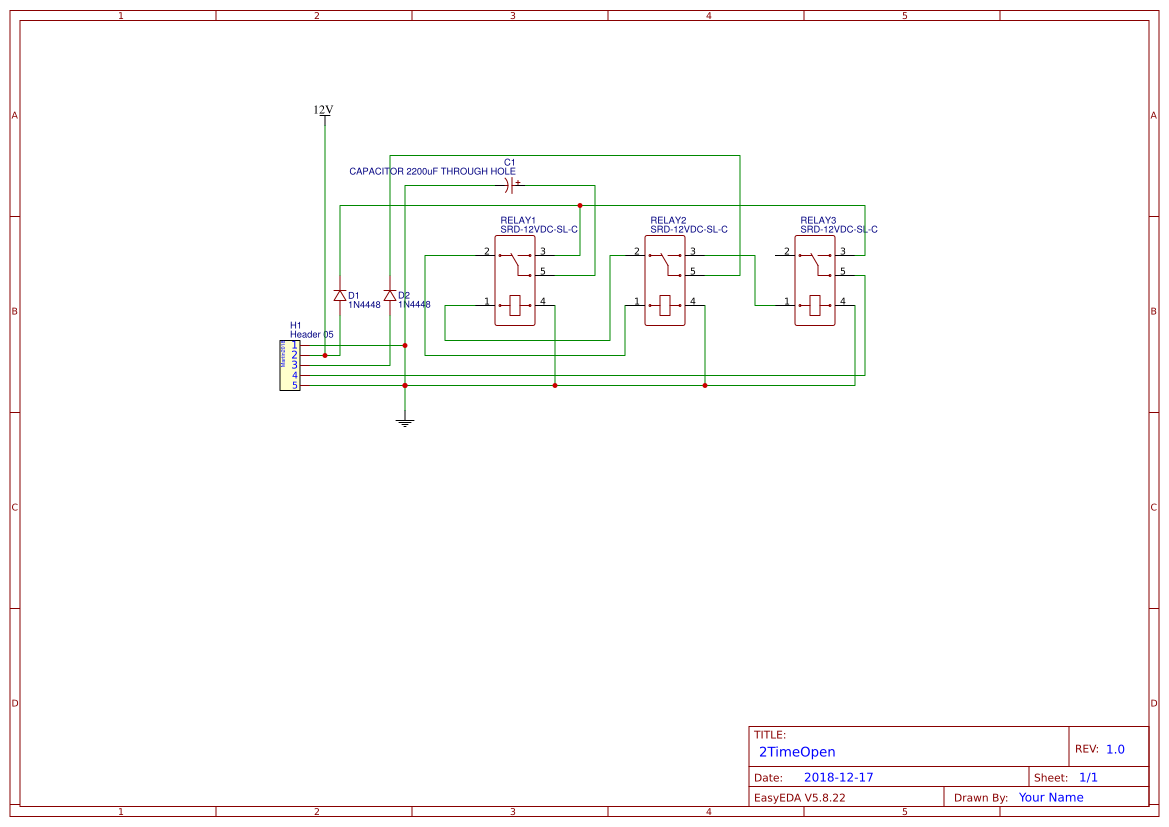Click the 12V power flag

tap(323, 112)
